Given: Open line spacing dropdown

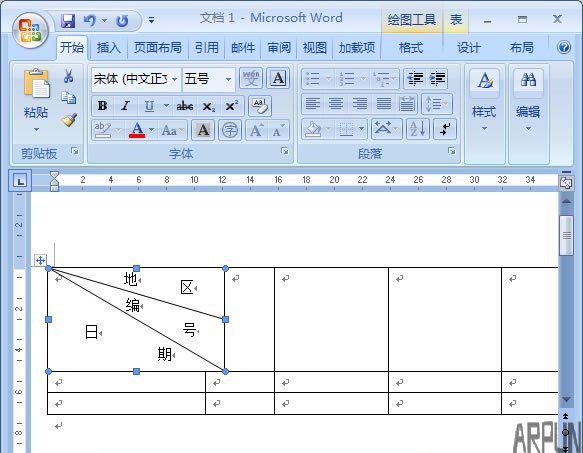Looking at the screenshot, I should 437,104.
